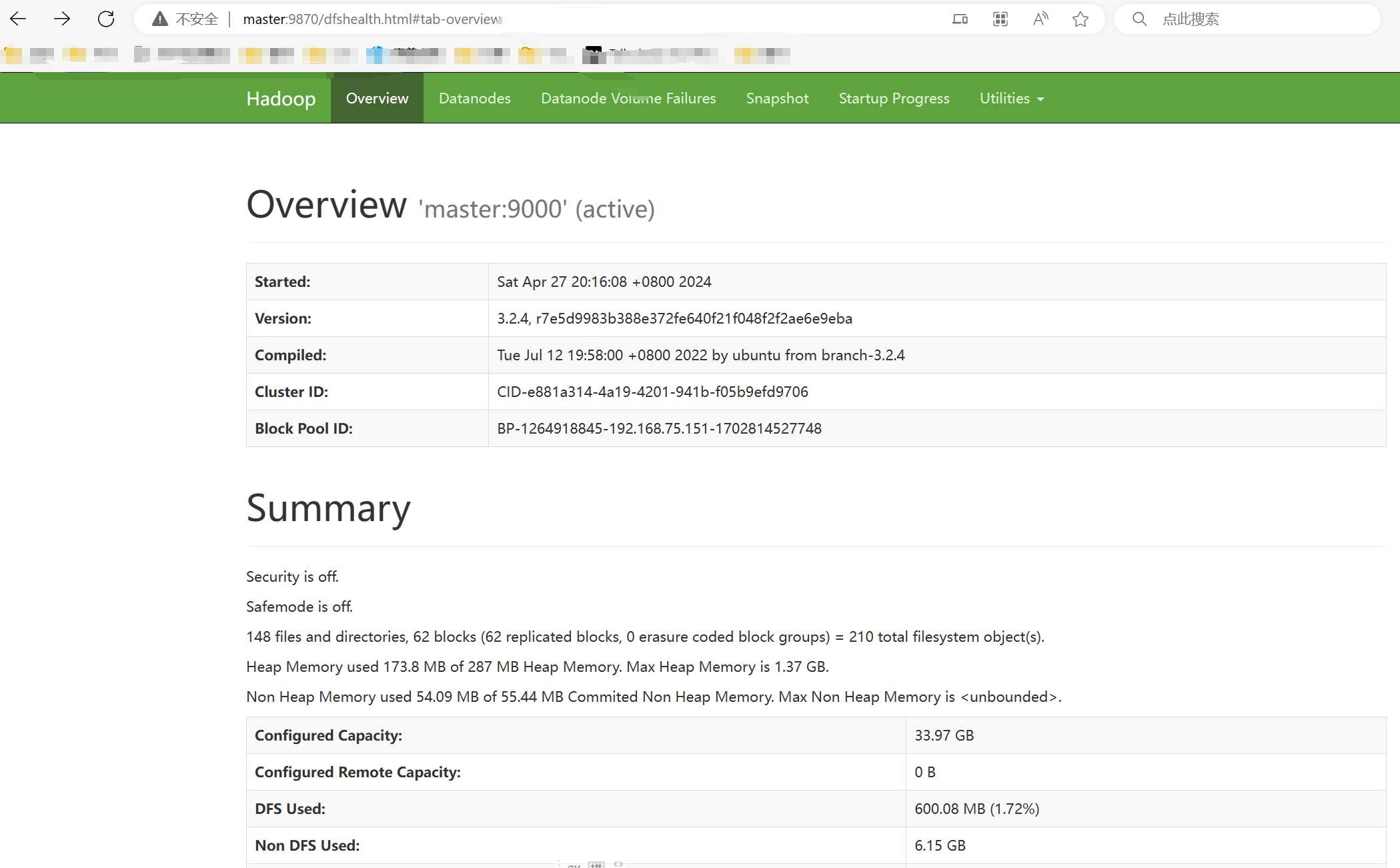The image size is (1400, 868).
Task: Click the 'Configured Remote Capacity:' row label
Action: click(358, 772)
